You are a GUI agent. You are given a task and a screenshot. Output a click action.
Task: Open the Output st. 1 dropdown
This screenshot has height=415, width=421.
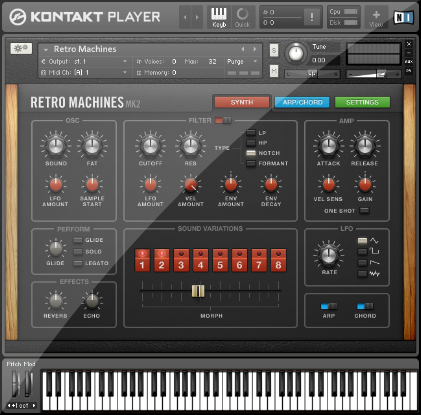tap(84, 62)
